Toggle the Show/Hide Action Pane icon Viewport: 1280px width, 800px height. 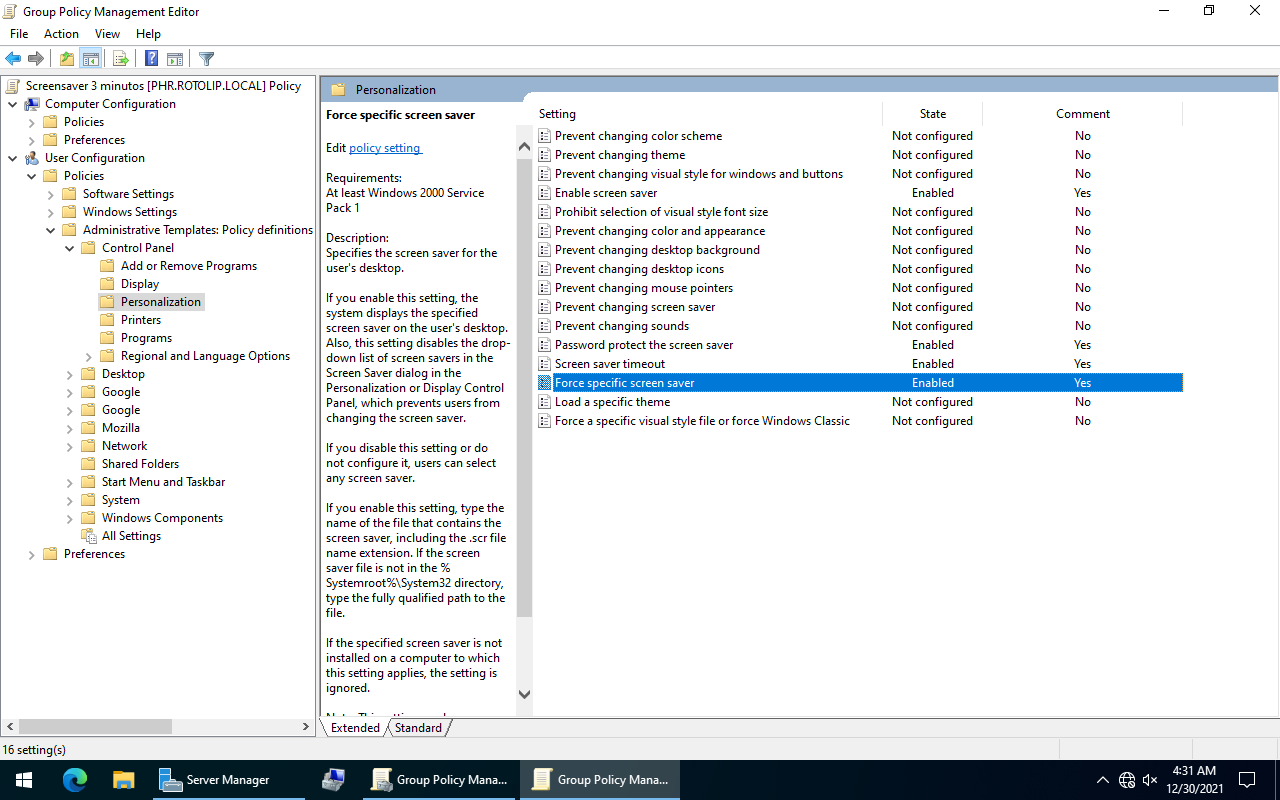(175, 59)
